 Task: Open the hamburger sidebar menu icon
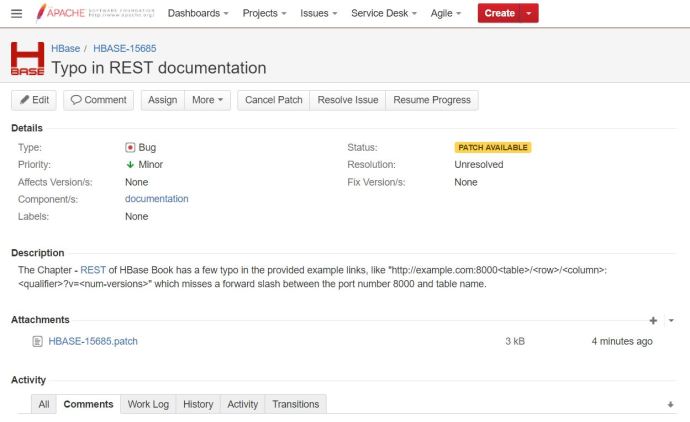(x=16, y=13)
